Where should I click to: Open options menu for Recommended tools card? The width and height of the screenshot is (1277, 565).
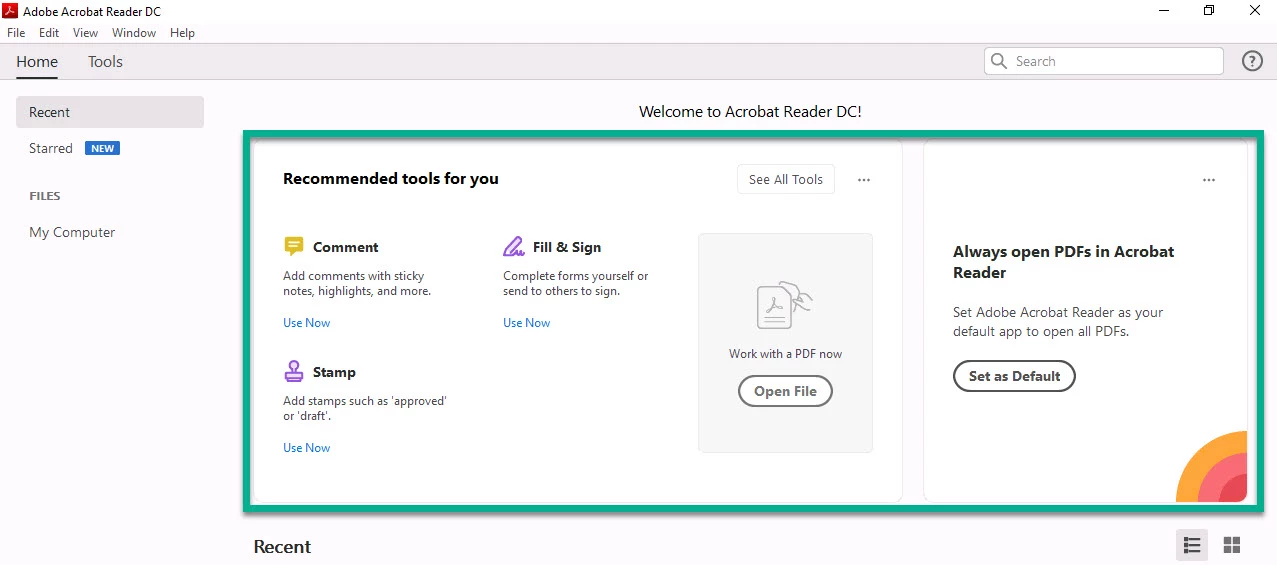tap(864, 180)
